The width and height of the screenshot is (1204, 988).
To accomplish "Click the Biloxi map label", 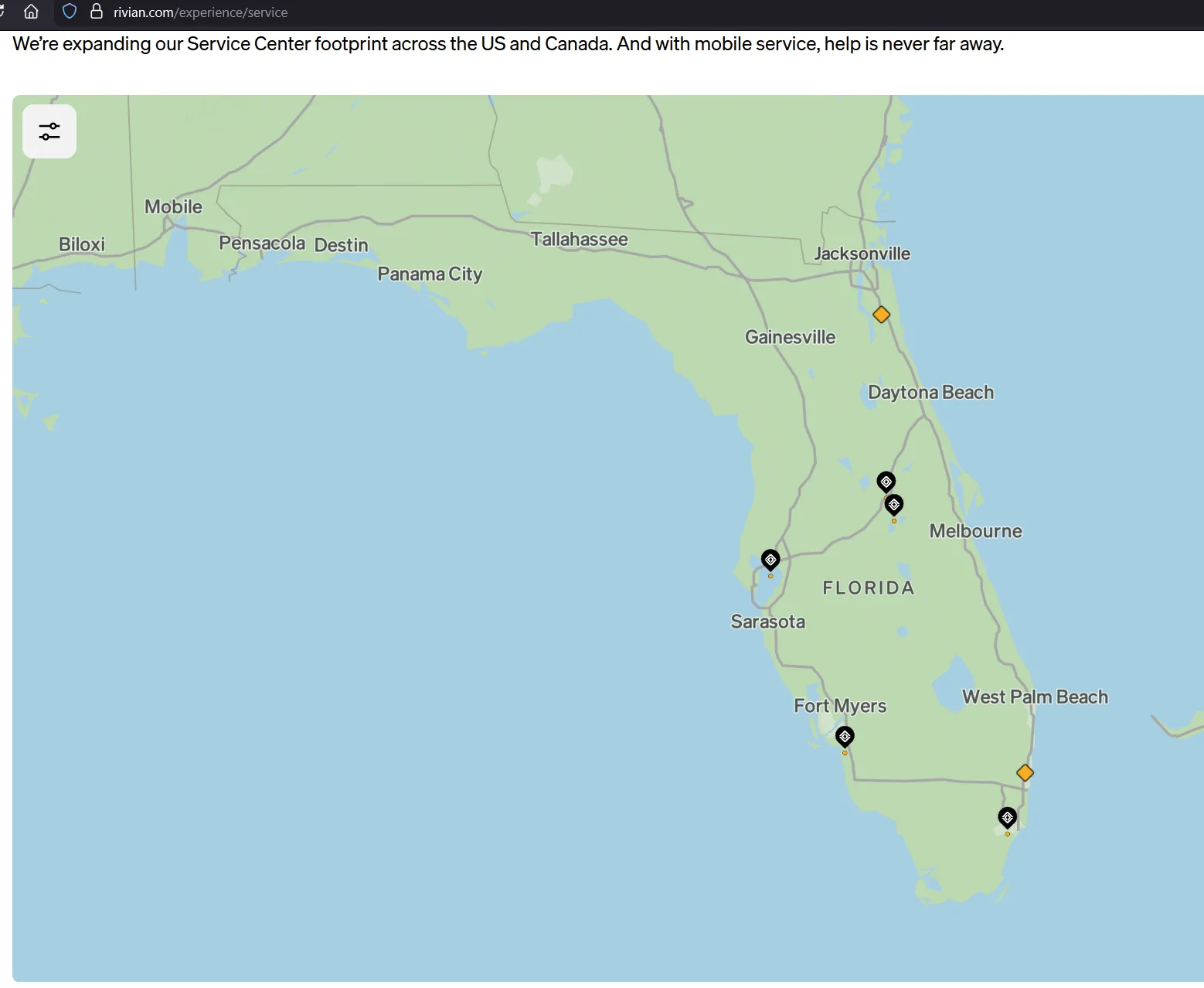I will point(82,244).
